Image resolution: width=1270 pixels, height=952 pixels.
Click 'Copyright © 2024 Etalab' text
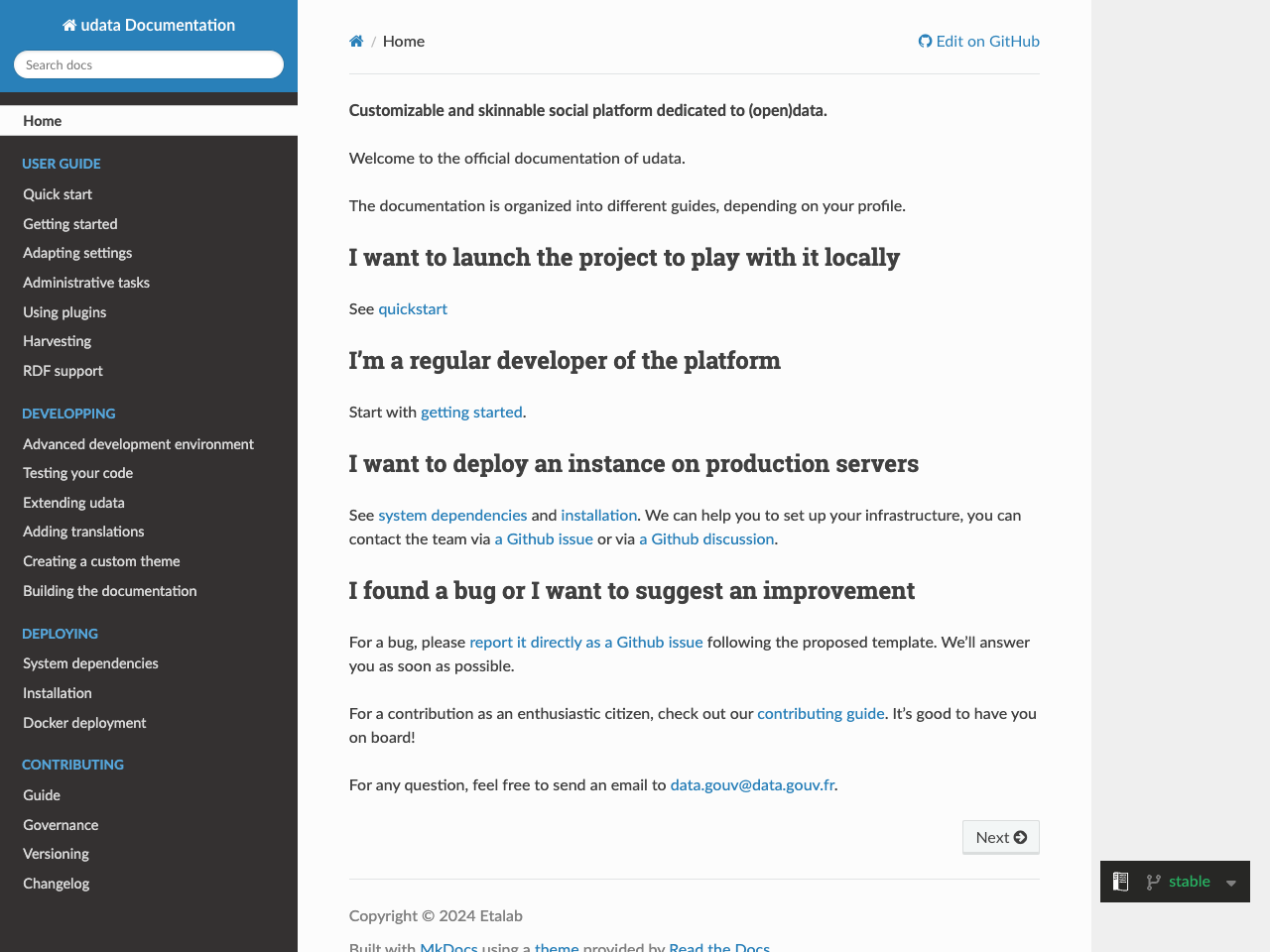point(436,915)
